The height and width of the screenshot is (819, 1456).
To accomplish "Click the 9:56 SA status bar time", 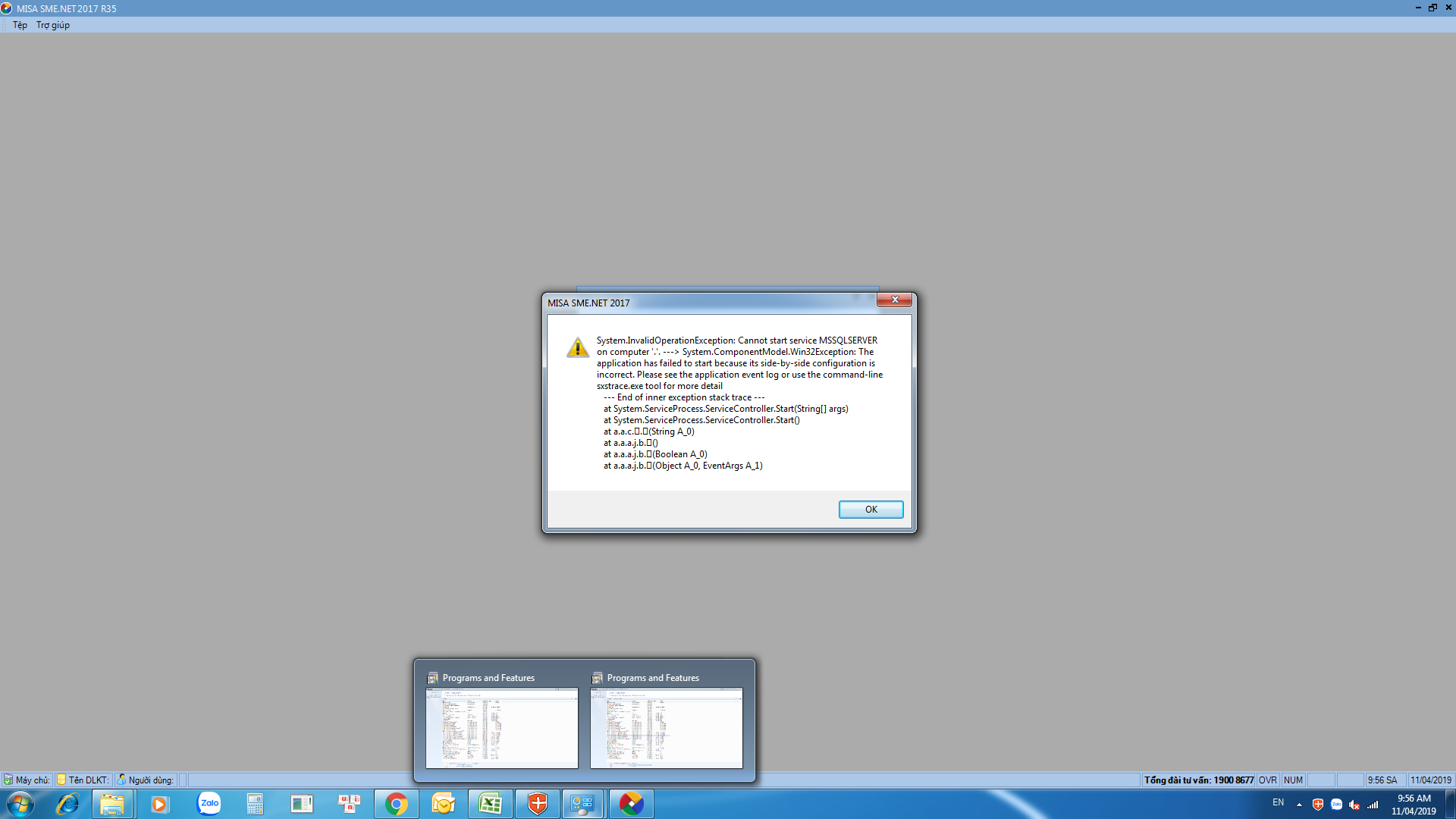I will (1382, 780).
